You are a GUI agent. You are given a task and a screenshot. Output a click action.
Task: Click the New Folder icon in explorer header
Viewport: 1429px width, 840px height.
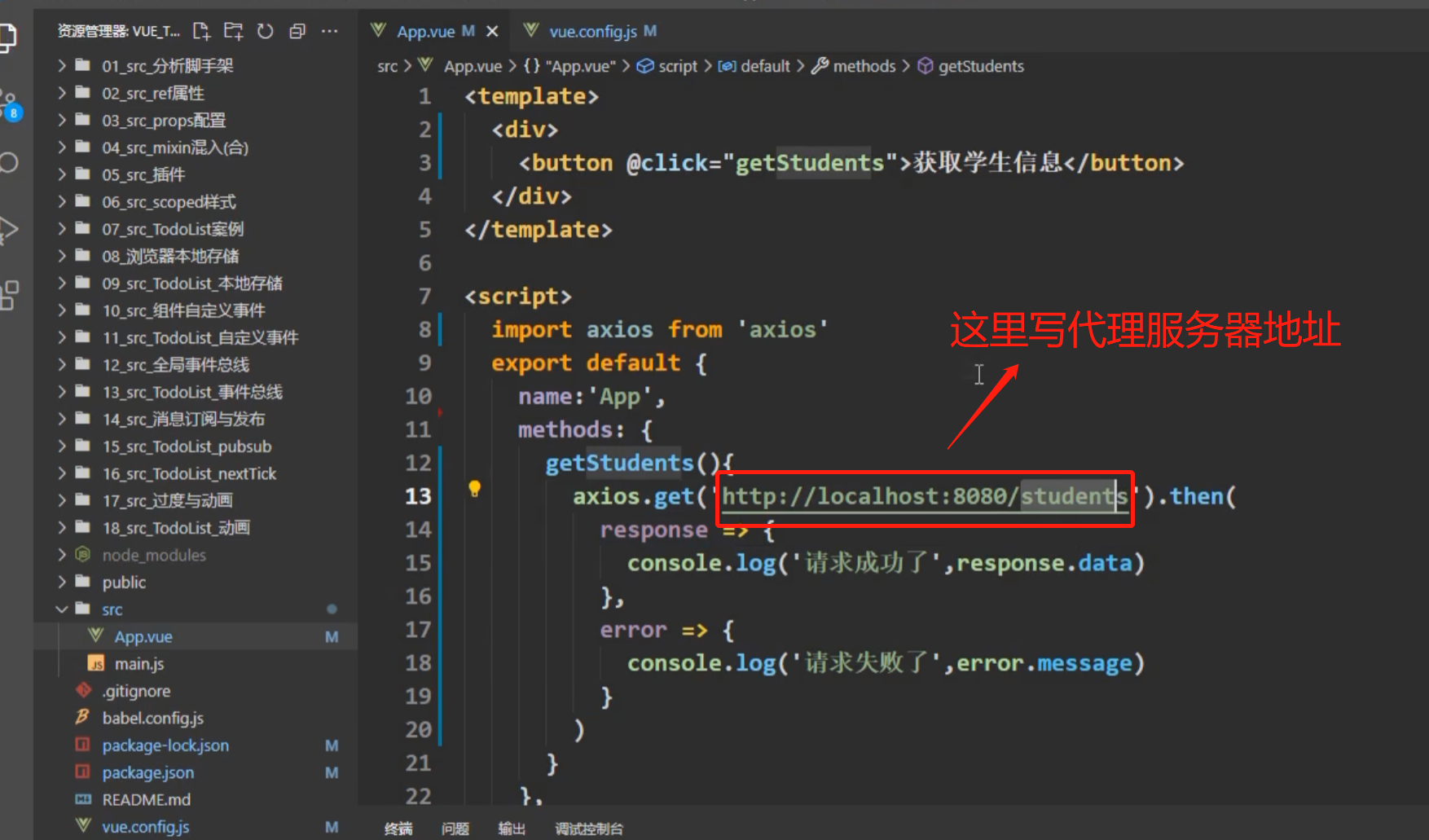click(x=234, y=31)
